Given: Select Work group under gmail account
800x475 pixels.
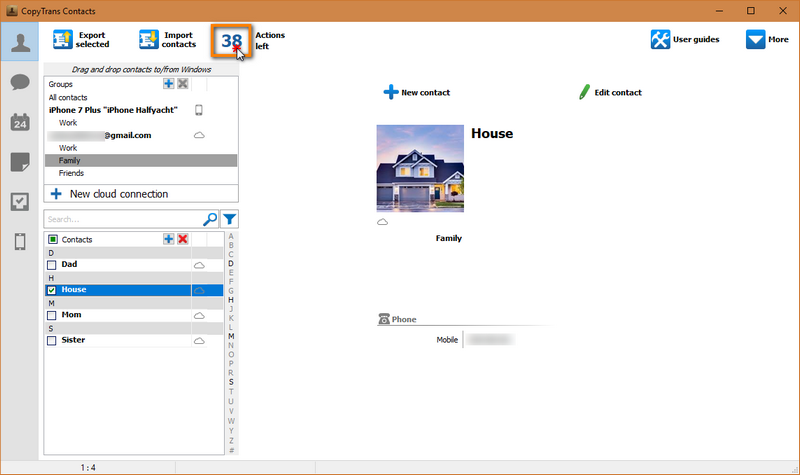Looking at the screenshot, I should tap(68, 148).
